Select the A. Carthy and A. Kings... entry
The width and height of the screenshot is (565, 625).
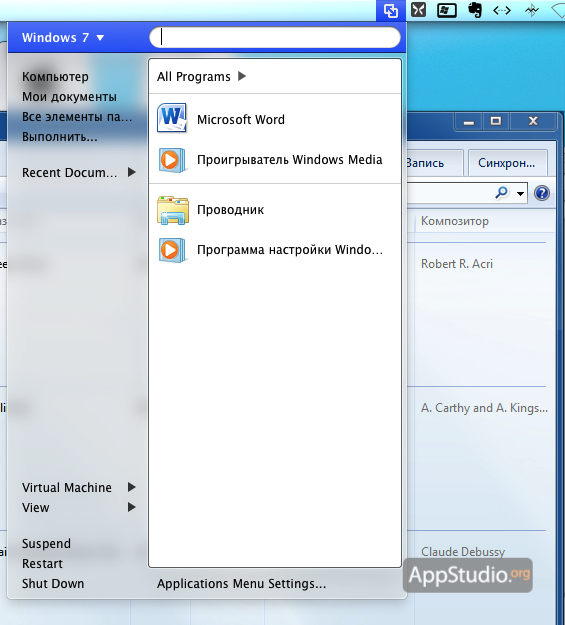tap(484, 408)
